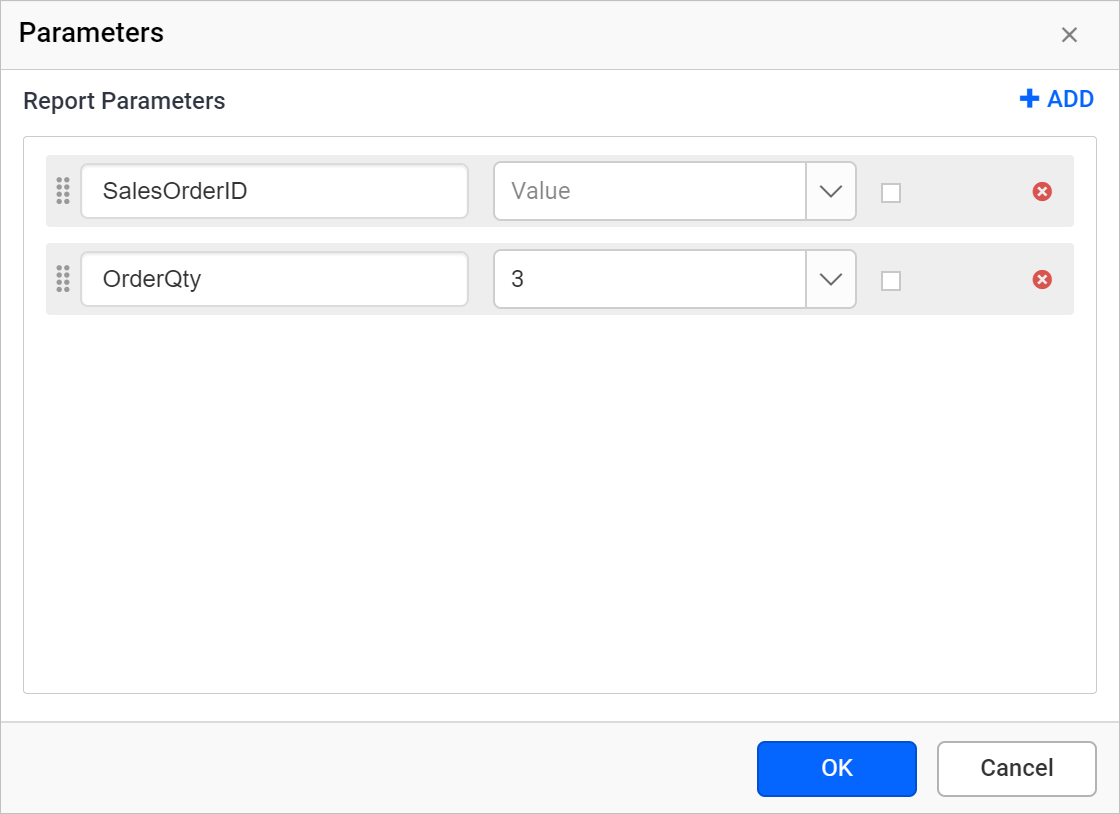Focus the OrderQty value field showing 3
The height and width of the screenshot is (814, 1120).
coord(650,279)
